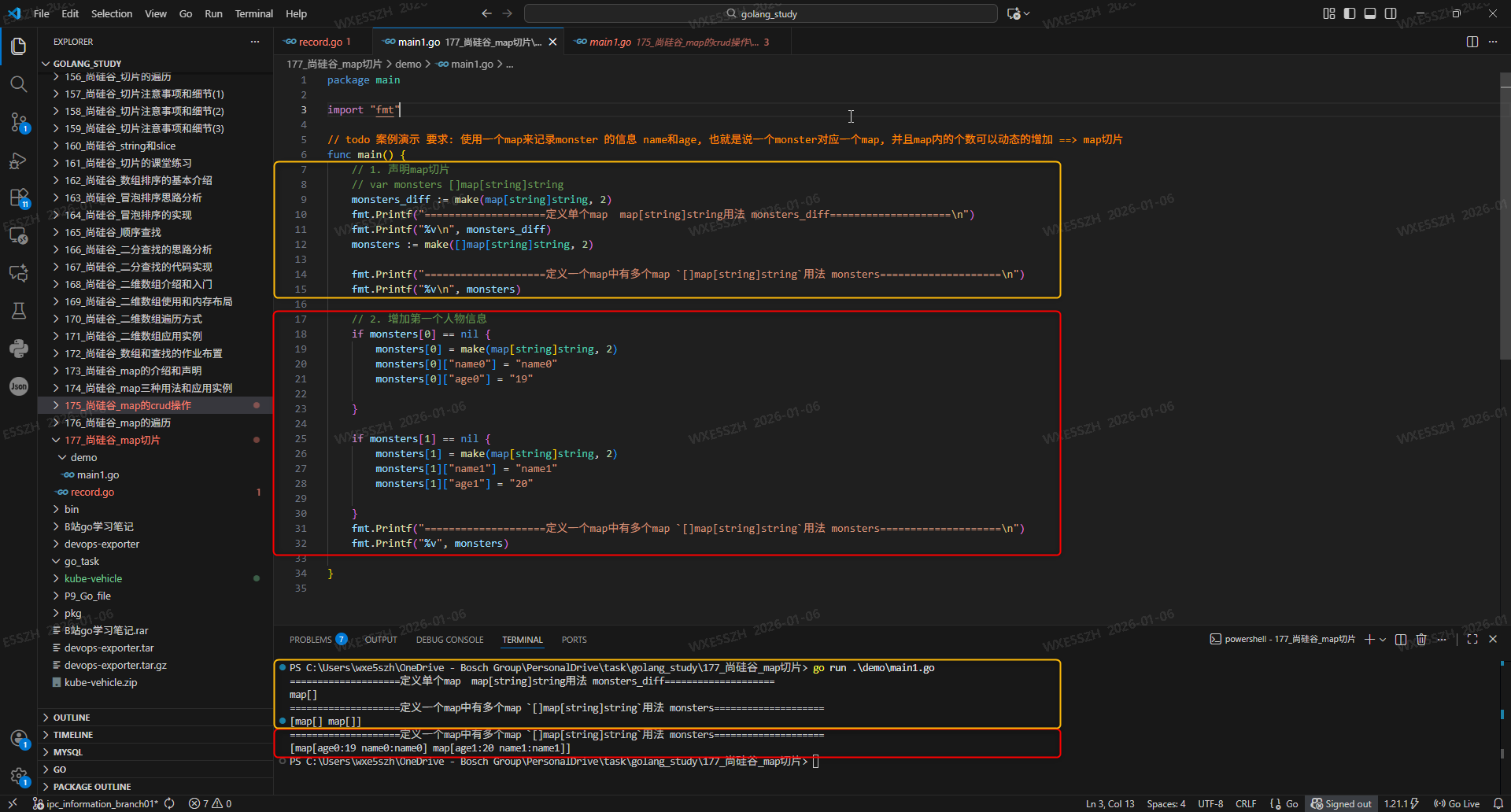
Task: Open Customize Layout in the title bar
Action: coord(1329,13)
